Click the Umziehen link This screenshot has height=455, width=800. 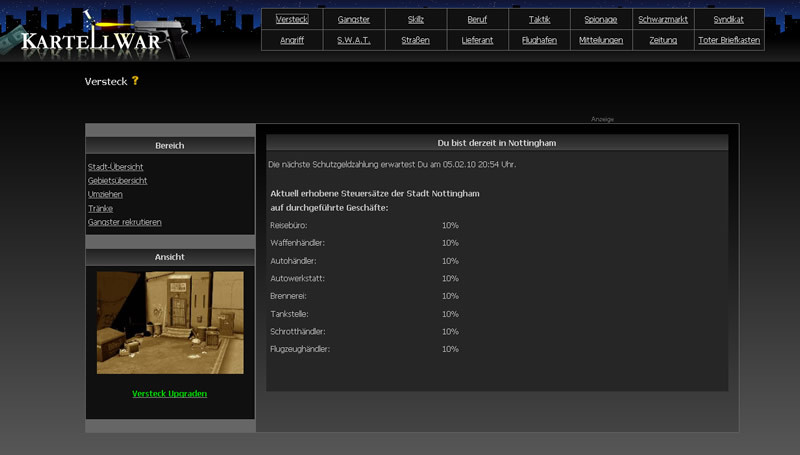point(106,194)
